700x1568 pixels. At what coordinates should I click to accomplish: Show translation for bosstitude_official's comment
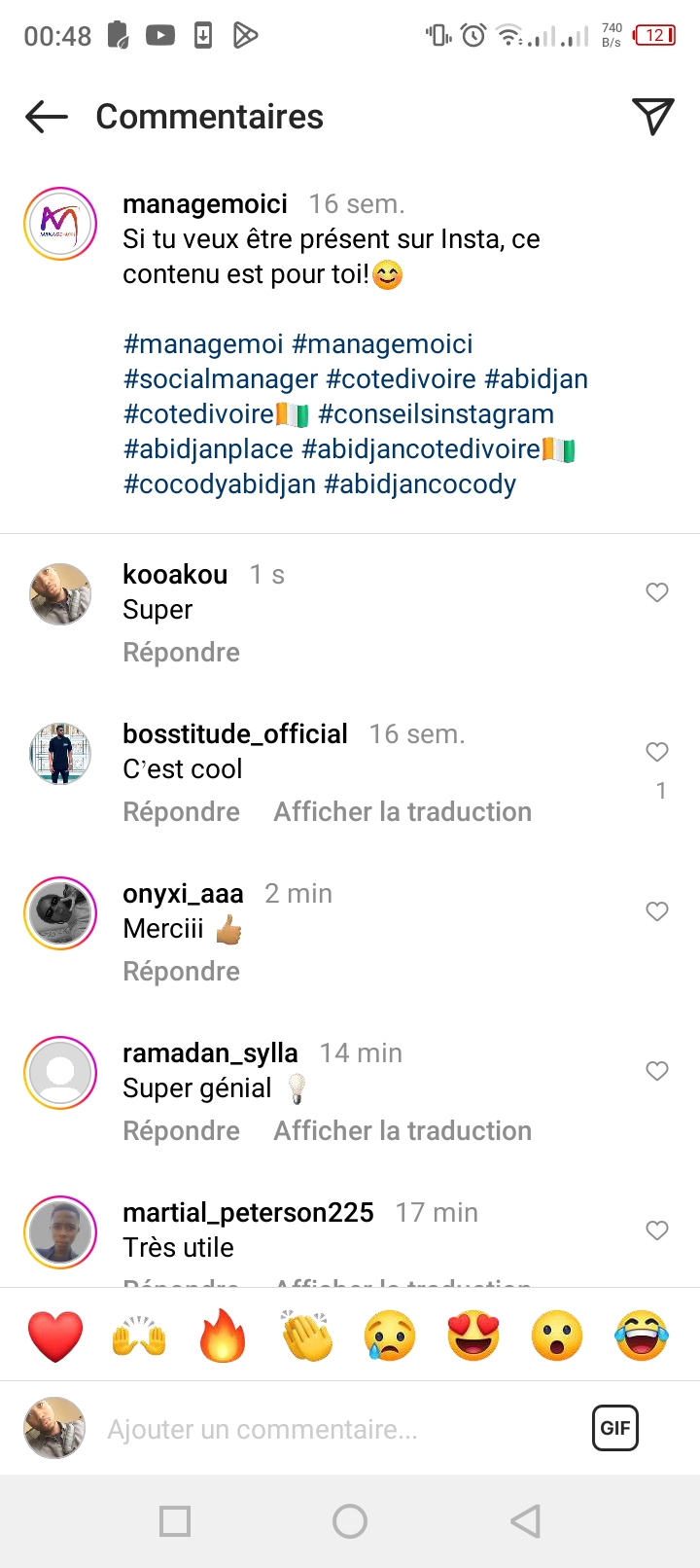[402, 812]
